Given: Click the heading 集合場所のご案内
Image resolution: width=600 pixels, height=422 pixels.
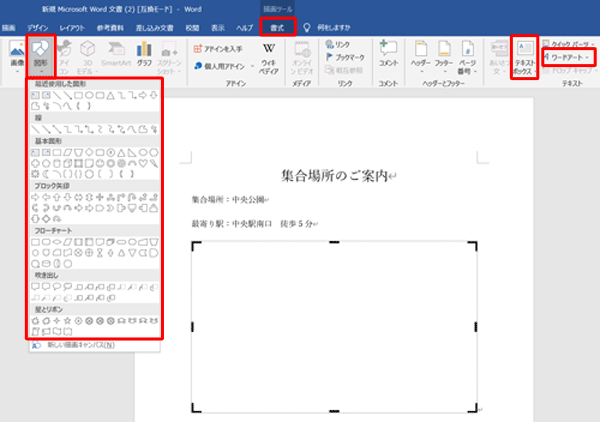Looking at the screenshot, I should (334, 176).
